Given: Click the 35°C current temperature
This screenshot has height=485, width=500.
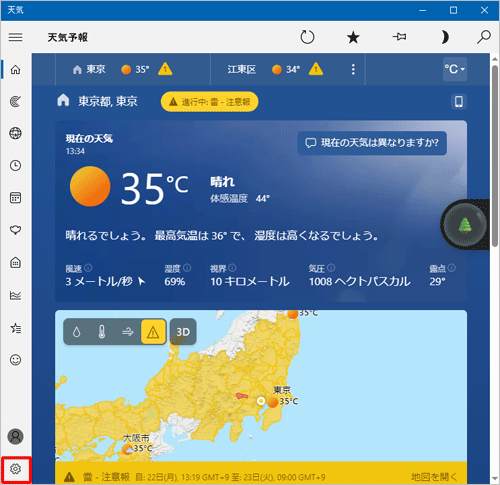Looking at the screenshot, I should 155,189.
